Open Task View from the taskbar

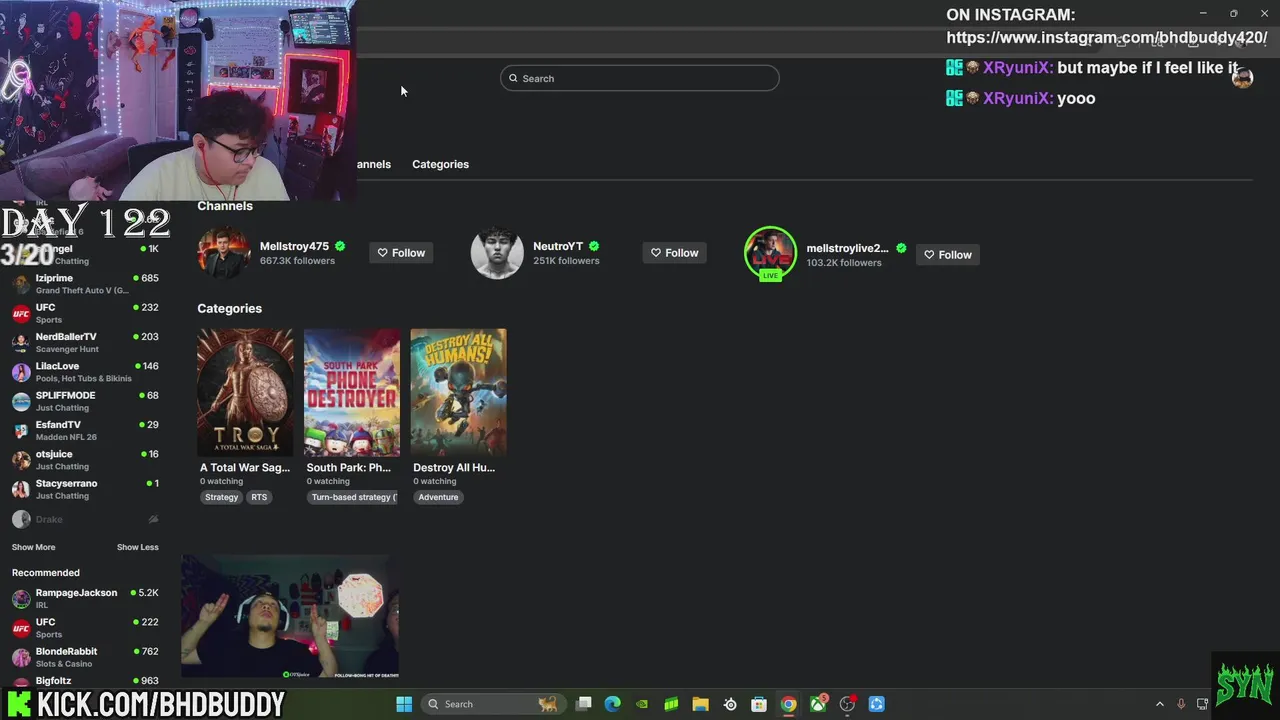coord(584,704)
